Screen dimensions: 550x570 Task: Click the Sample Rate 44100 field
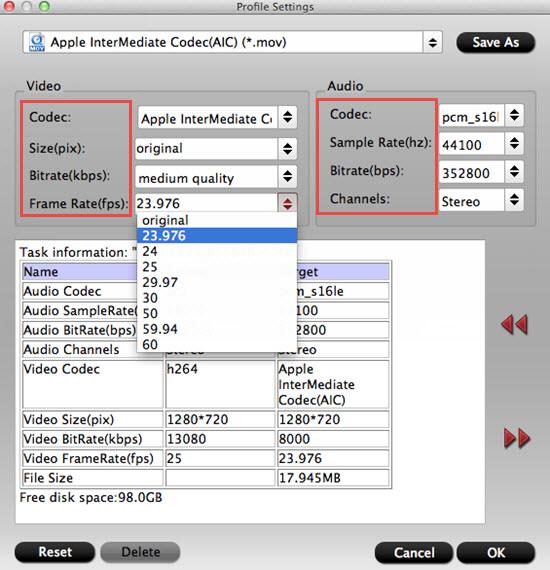click(471, 144)
